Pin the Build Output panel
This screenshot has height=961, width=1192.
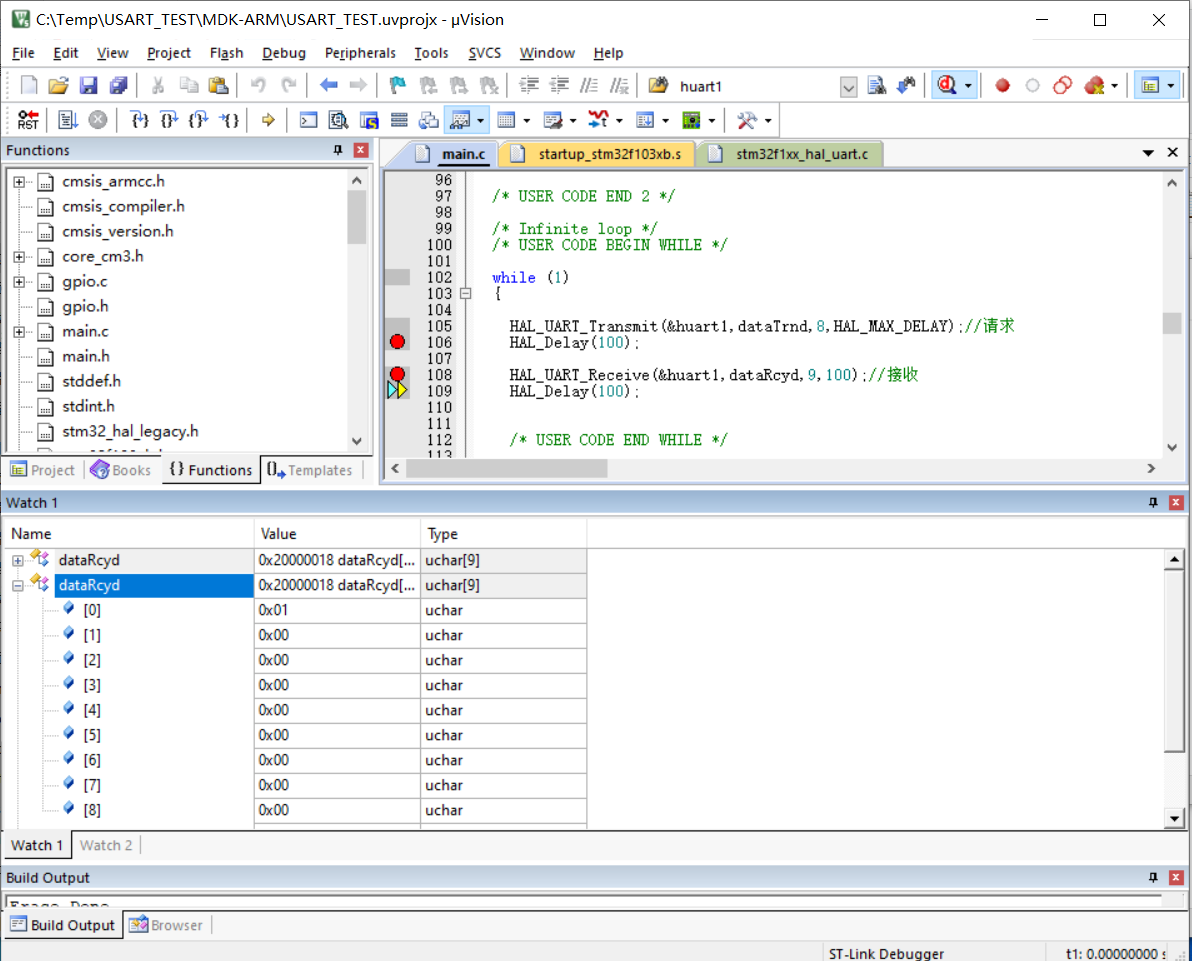pos(1153,877)
